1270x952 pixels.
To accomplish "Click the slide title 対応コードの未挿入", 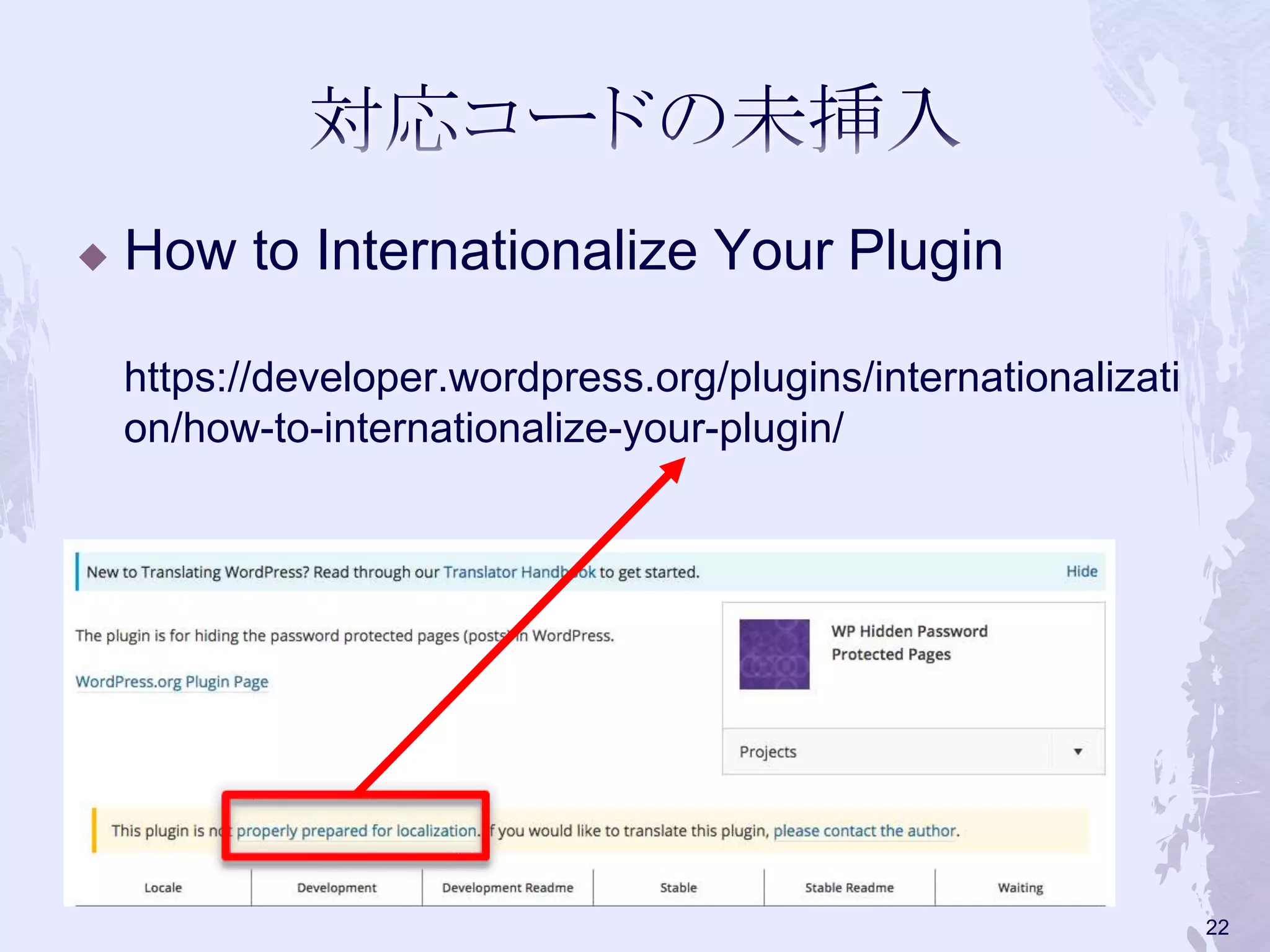I will (x=635, y=118).
